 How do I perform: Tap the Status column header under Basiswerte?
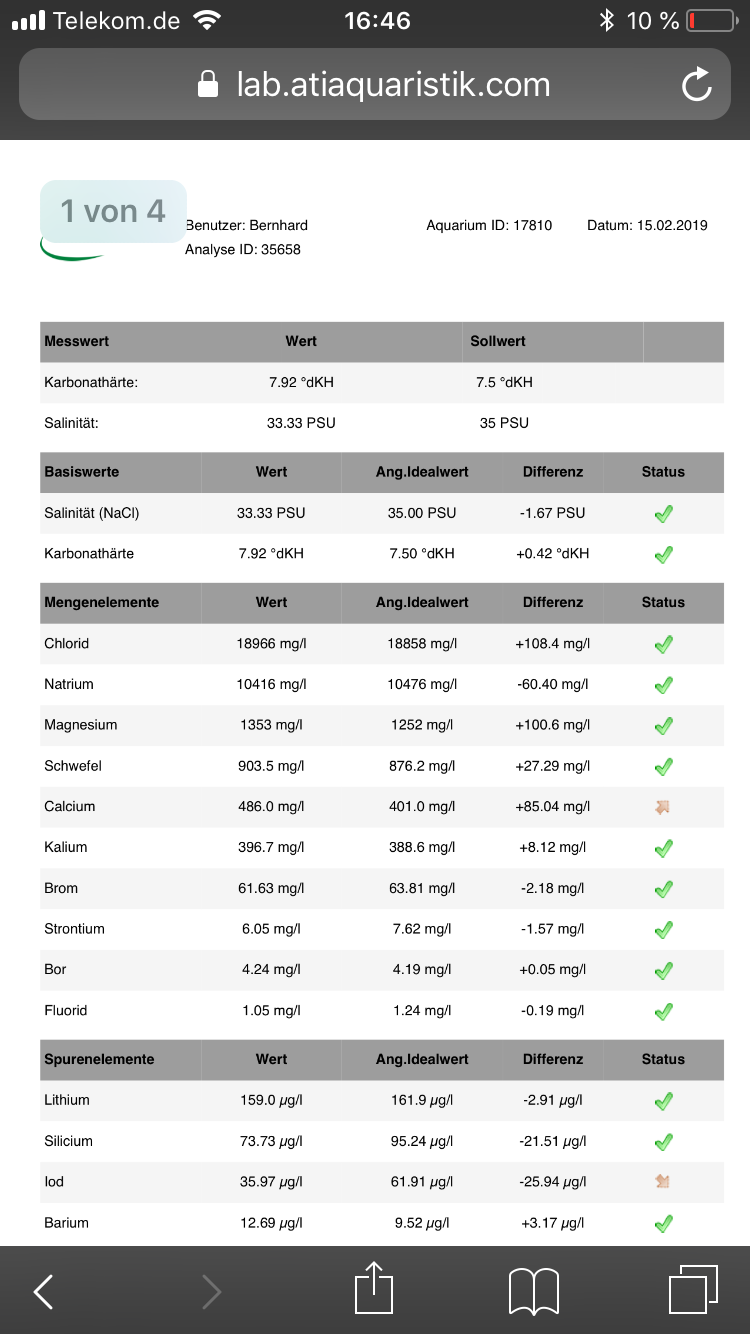[x=663, y=472]
